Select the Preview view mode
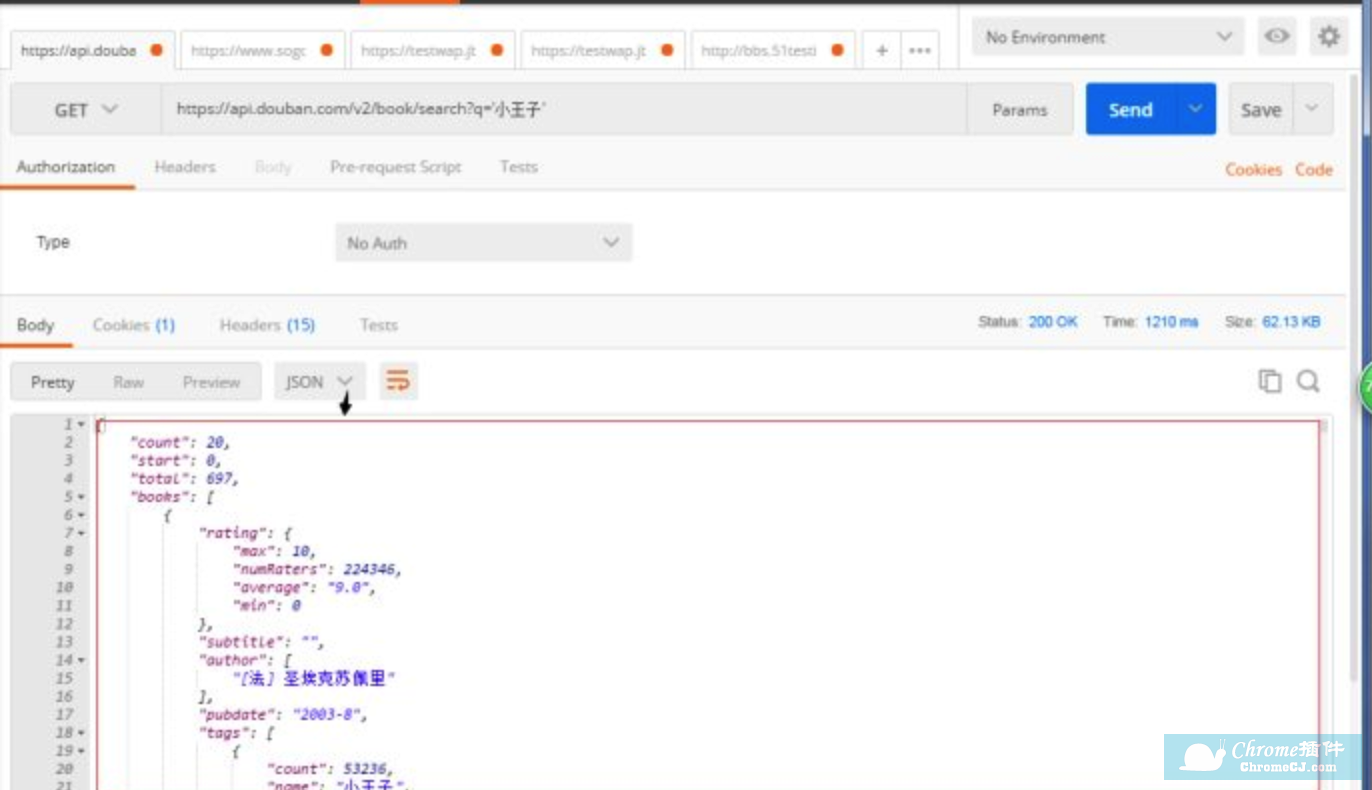1372x790 pixels. (211, 382)
